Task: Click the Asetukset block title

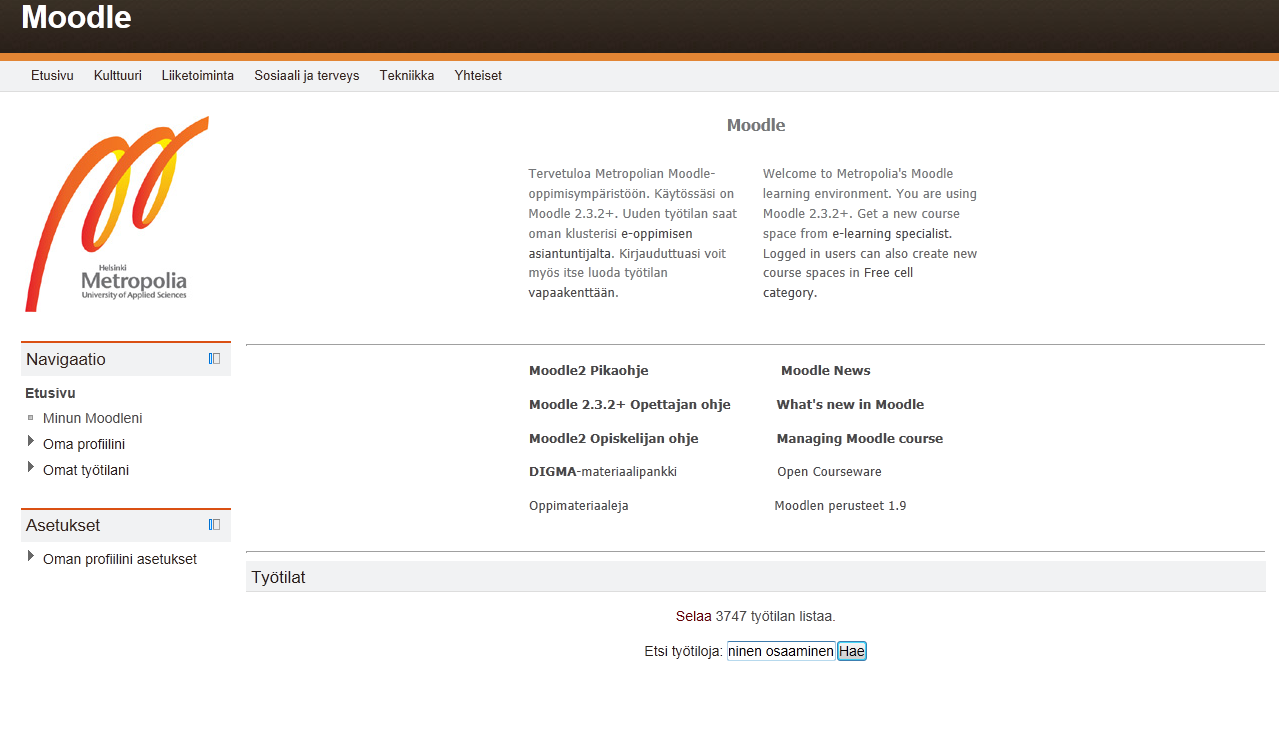Action: (x=63, y=526)
